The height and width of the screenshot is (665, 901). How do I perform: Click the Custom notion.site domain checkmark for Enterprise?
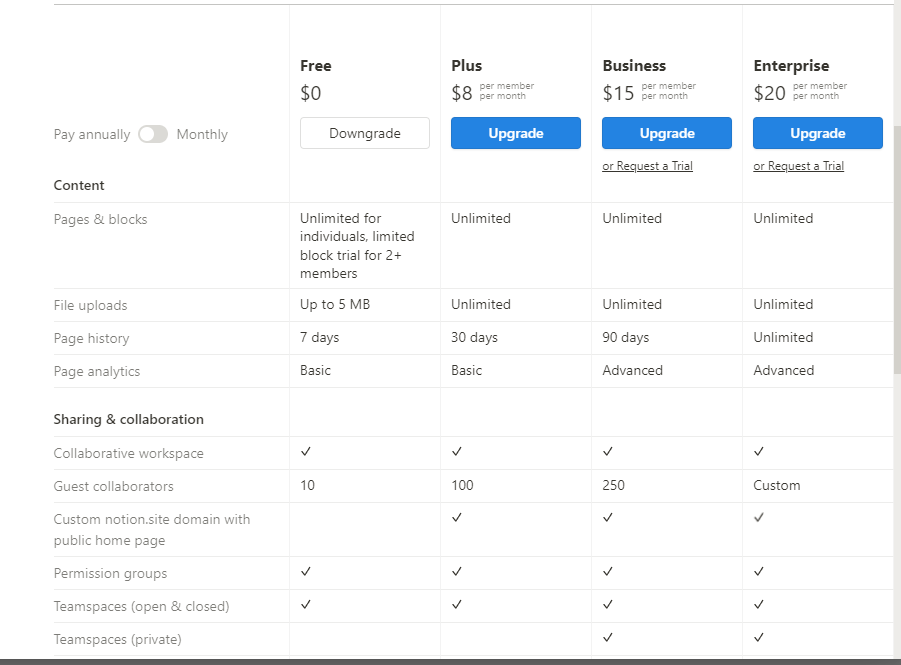point(759,518)
